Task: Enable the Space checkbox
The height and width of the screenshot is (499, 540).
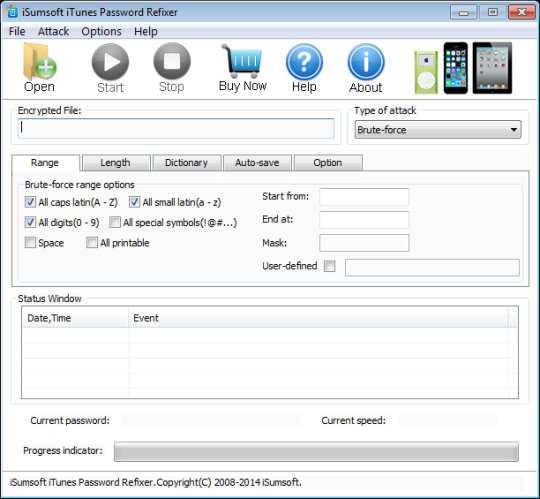Action: click(x=30, y=243)
